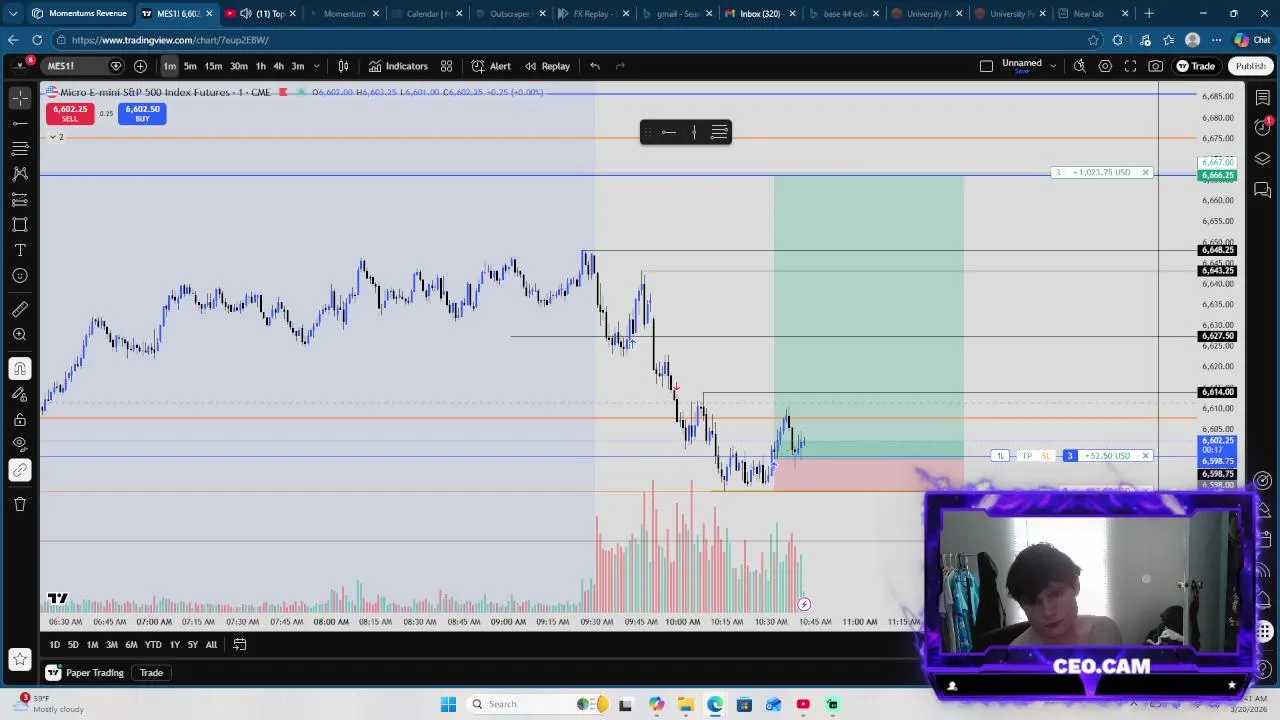The width and height of the screenshot is (1280, 720).
Task: Publish the chart idea
Action: (x=1250, y=66)
